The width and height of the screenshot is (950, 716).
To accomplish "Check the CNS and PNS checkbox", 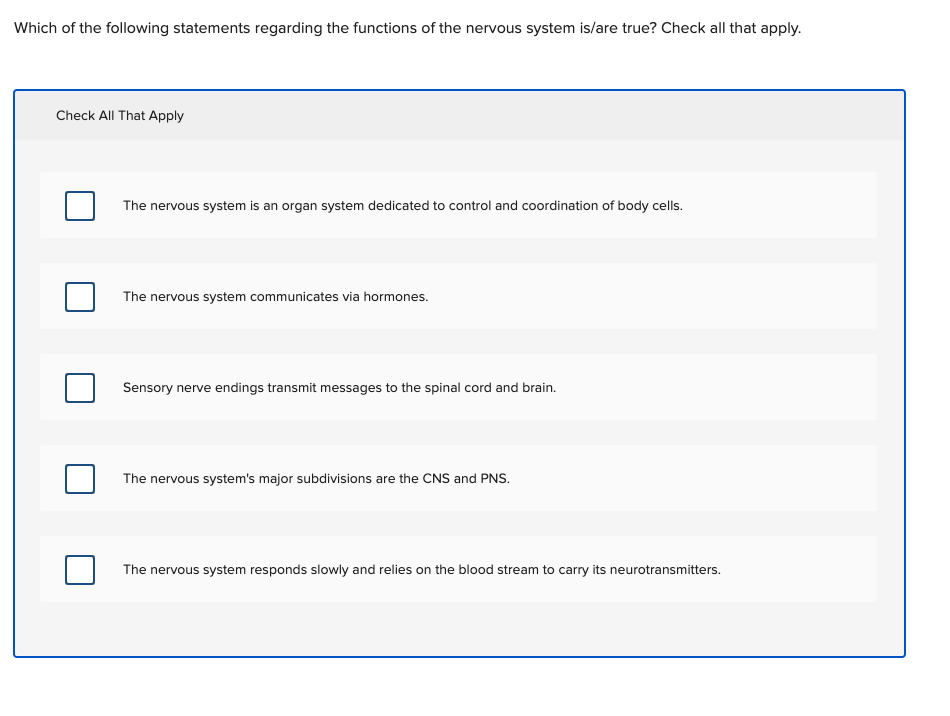I will pyautogui.click(x=80, y=478).
